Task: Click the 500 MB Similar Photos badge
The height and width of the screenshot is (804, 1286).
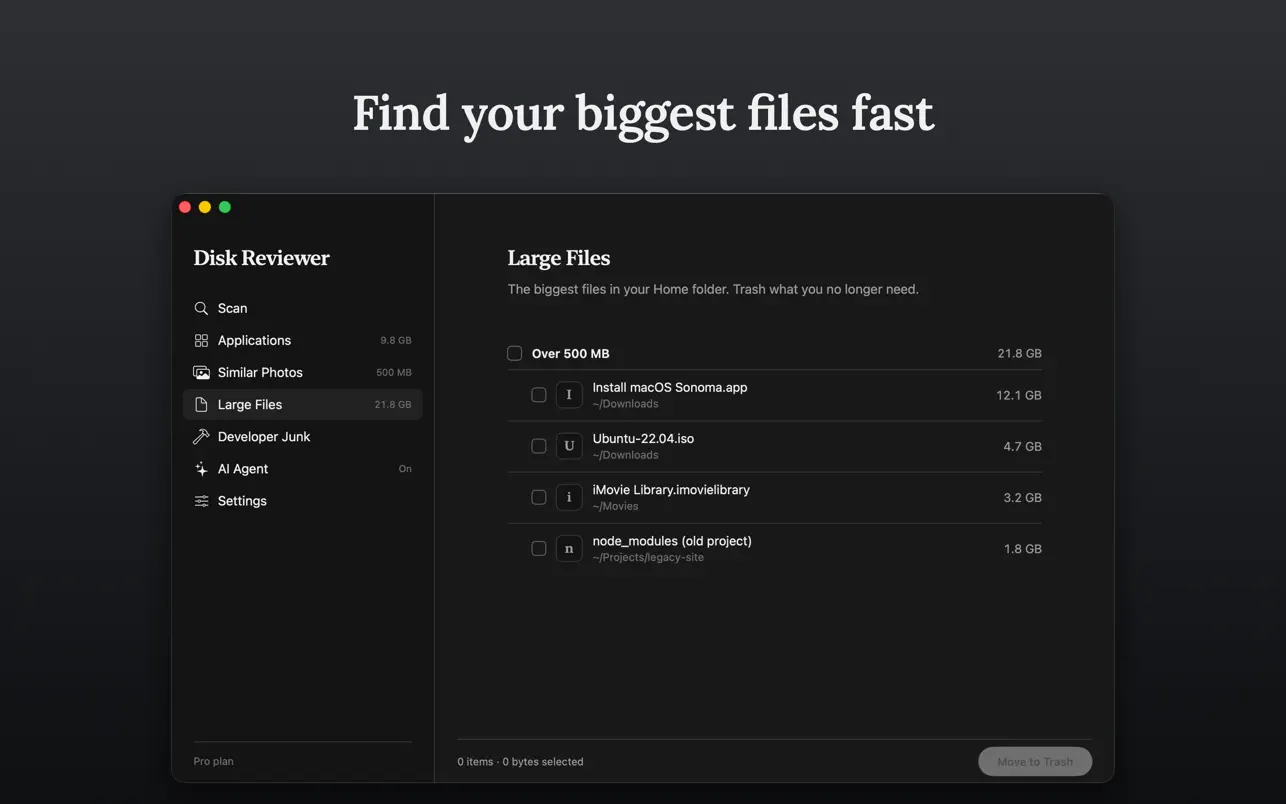Action: [393, 372]
